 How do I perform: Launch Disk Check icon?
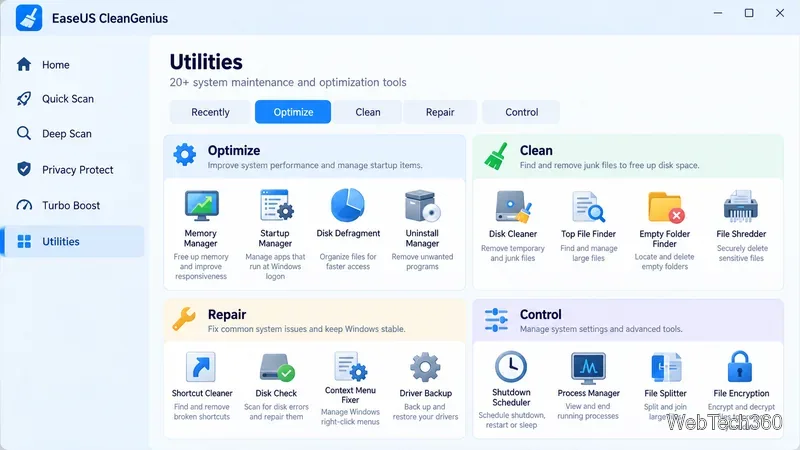[276, 367]
